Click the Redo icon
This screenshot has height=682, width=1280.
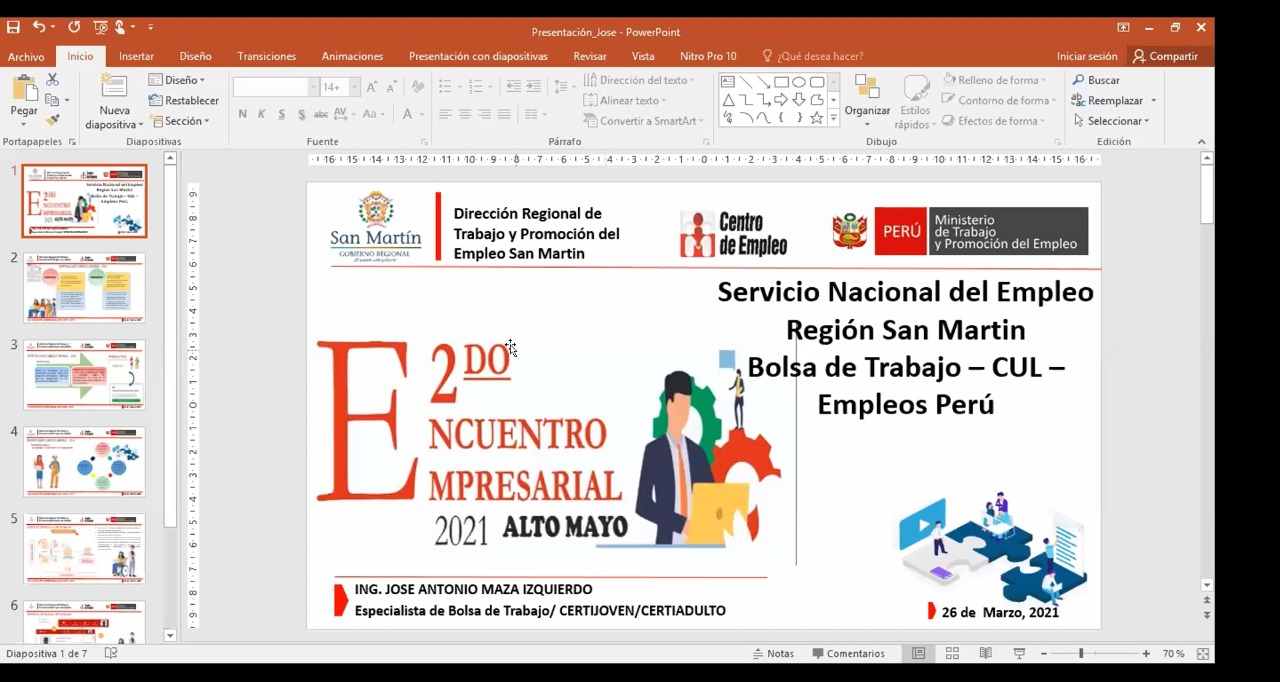coord(74,27)
